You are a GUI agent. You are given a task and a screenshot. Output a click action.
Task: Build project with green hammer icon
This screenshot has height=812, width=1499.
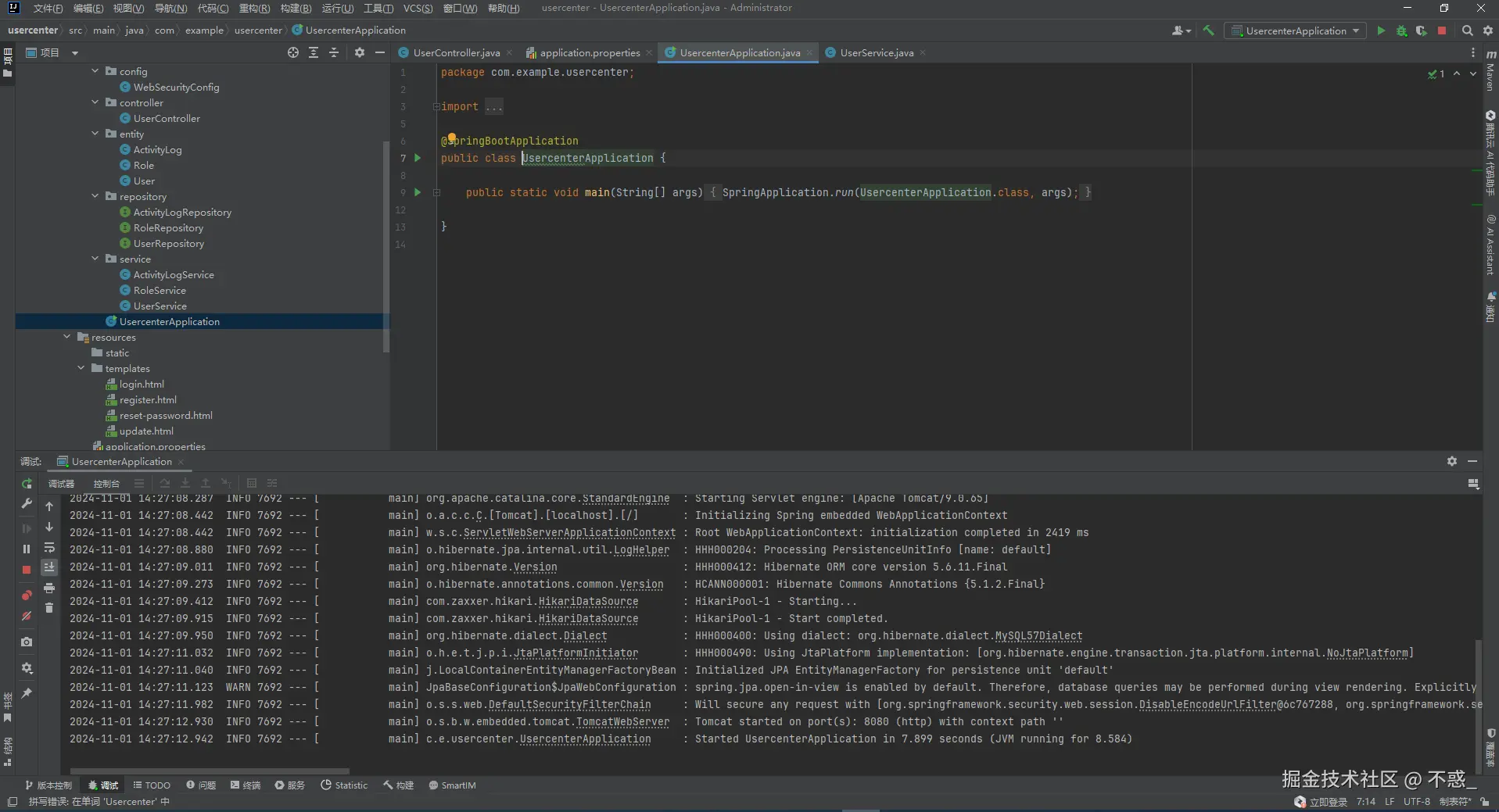pos(1208,30)
